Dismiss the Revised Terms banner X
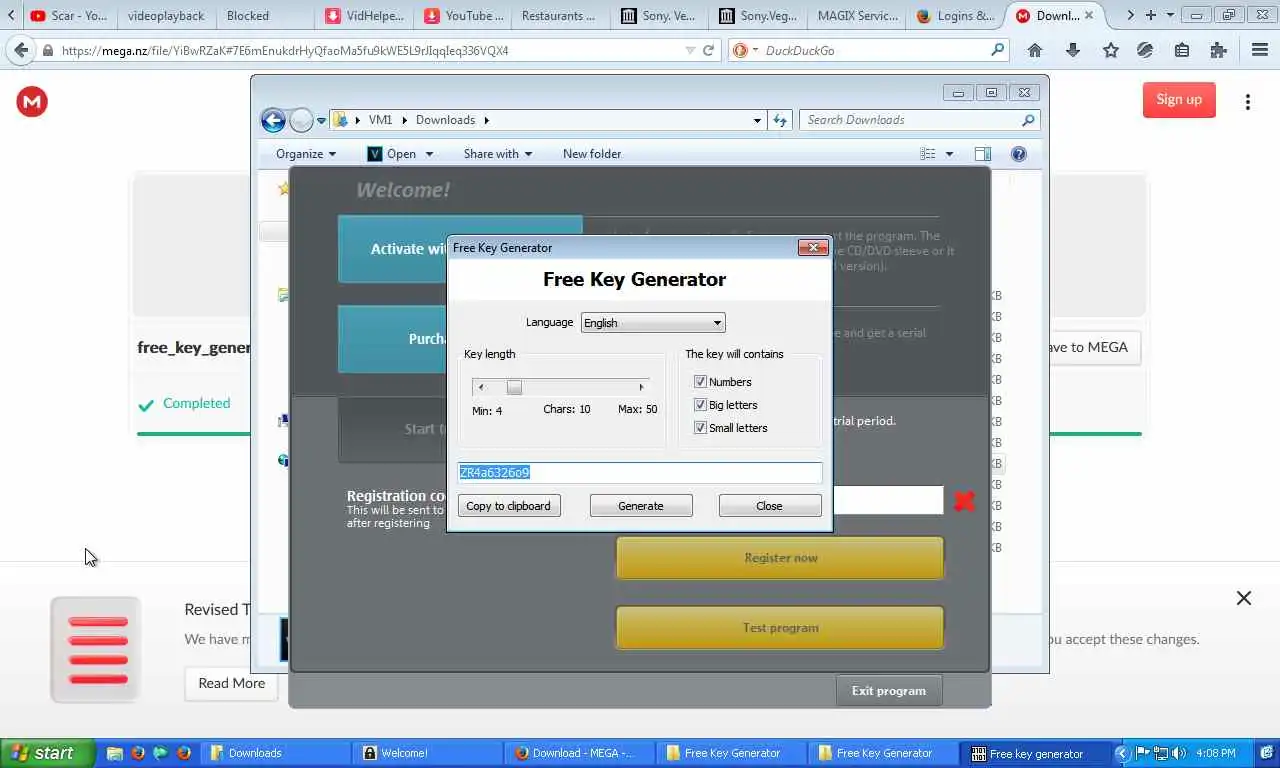 (1244, 598)
